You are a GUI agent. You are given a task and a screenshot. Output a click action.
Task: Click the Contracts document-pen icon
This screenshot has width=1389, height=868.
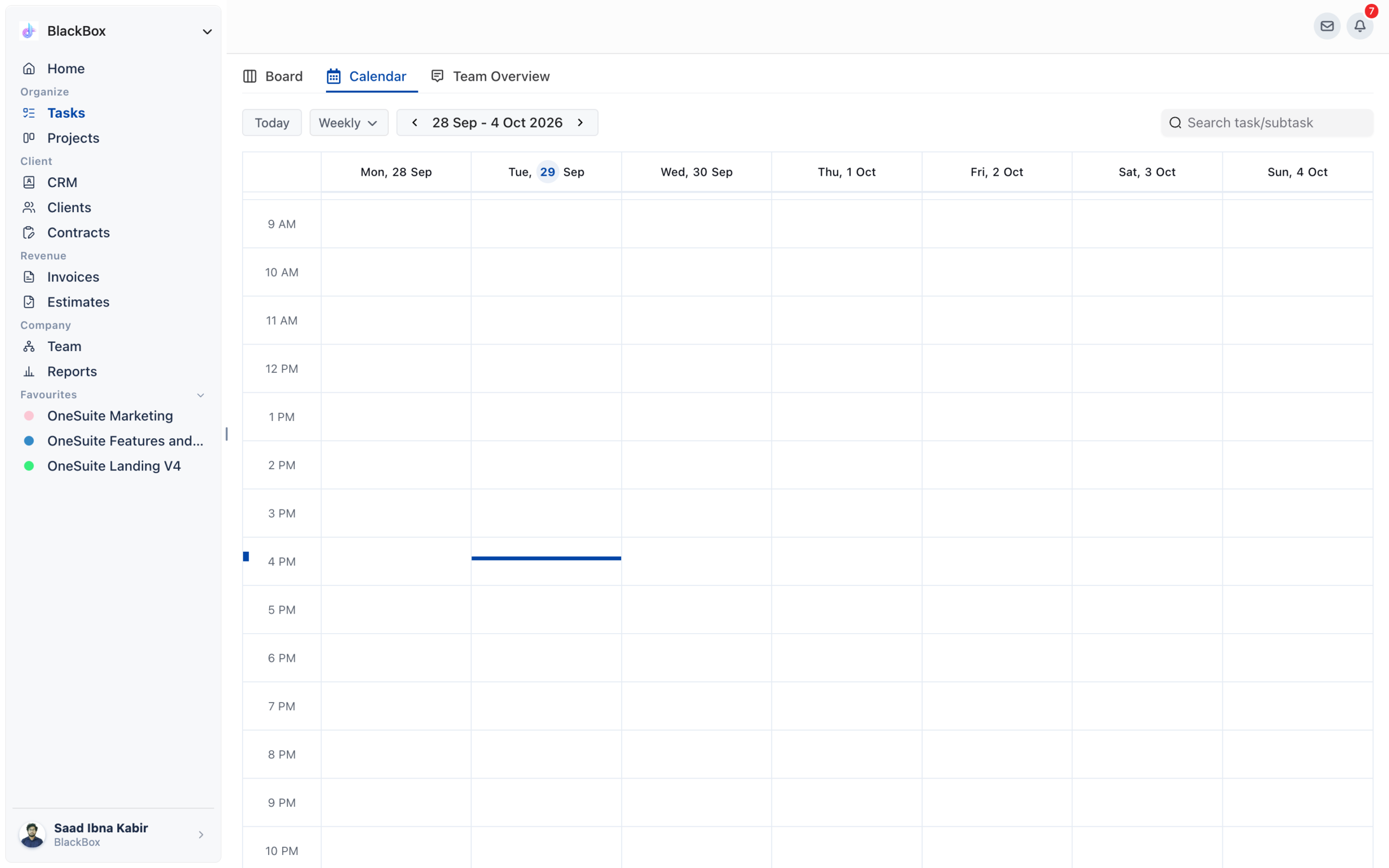[29, 233]
